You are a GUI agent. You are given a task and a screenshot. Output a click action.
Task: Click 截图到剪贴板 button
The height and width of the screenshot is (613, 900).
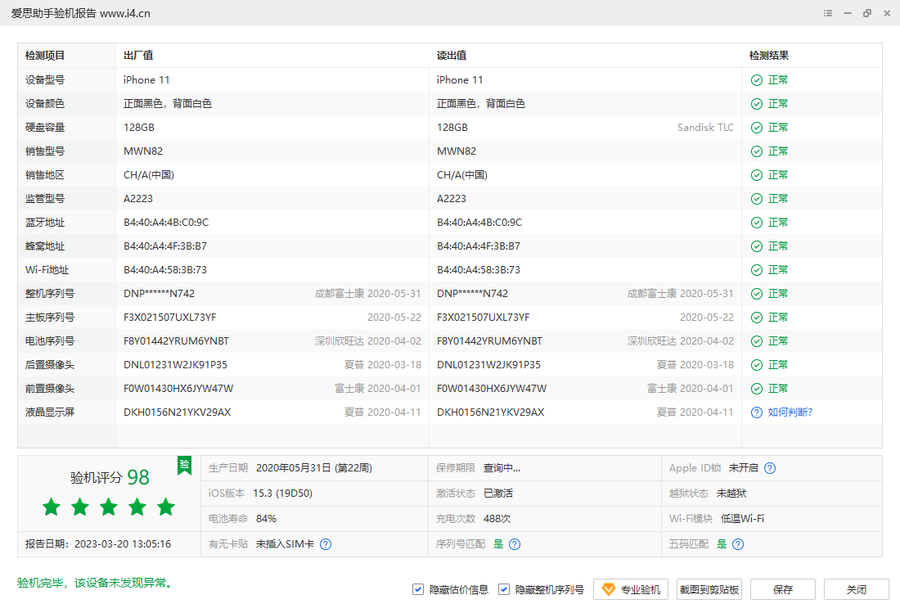[709, 589]
